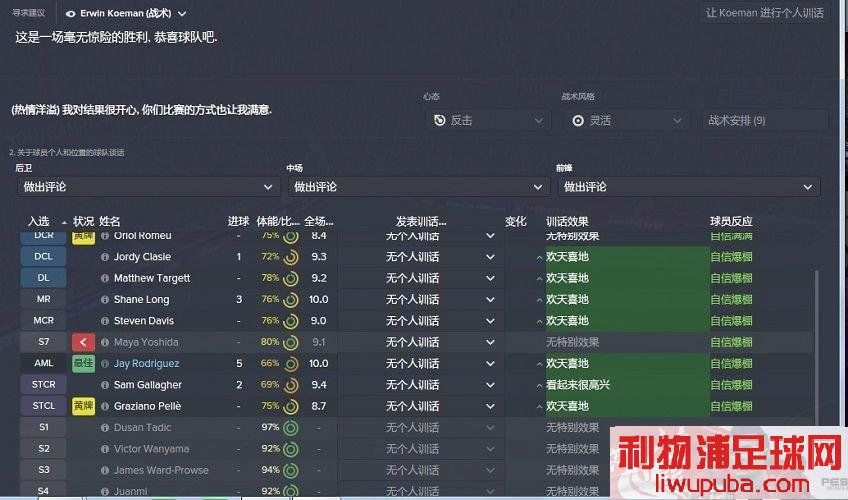This screenshot has height=500, width=848.
Task: Open Erwin Koeman advisor dropdown
Action: [125, 14]
